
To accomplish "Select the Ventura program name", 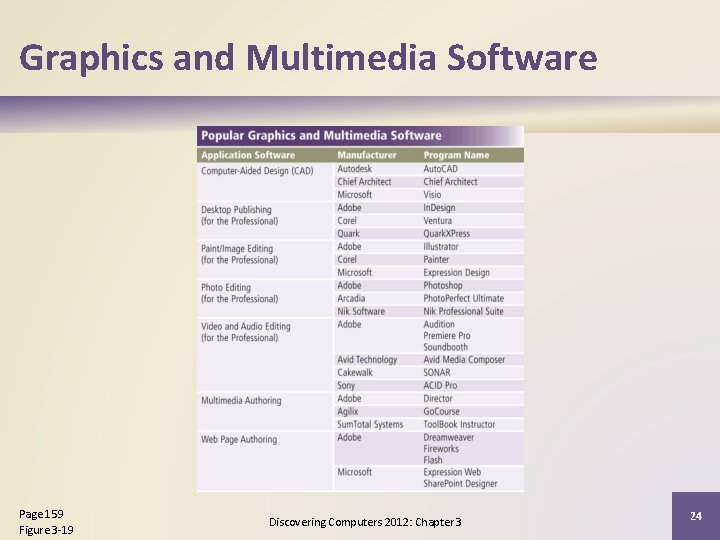I will [x=438, y=220].
